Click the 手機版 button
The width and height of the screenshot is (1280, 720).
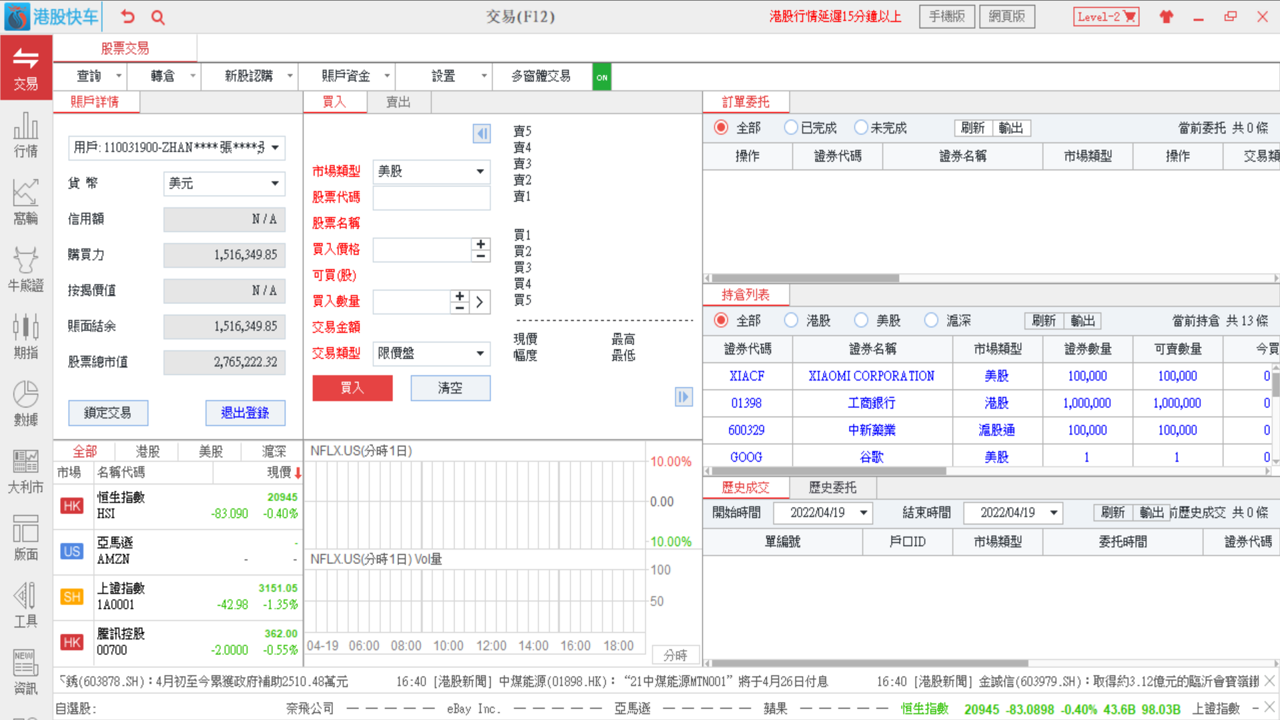[946, 17]
